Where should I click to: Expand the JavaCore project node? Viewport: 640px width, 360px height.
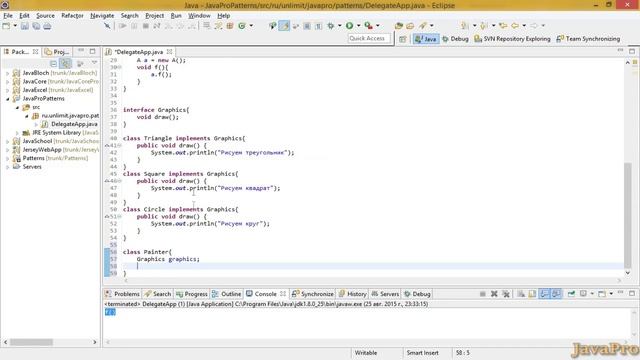[x=7, y=82]
